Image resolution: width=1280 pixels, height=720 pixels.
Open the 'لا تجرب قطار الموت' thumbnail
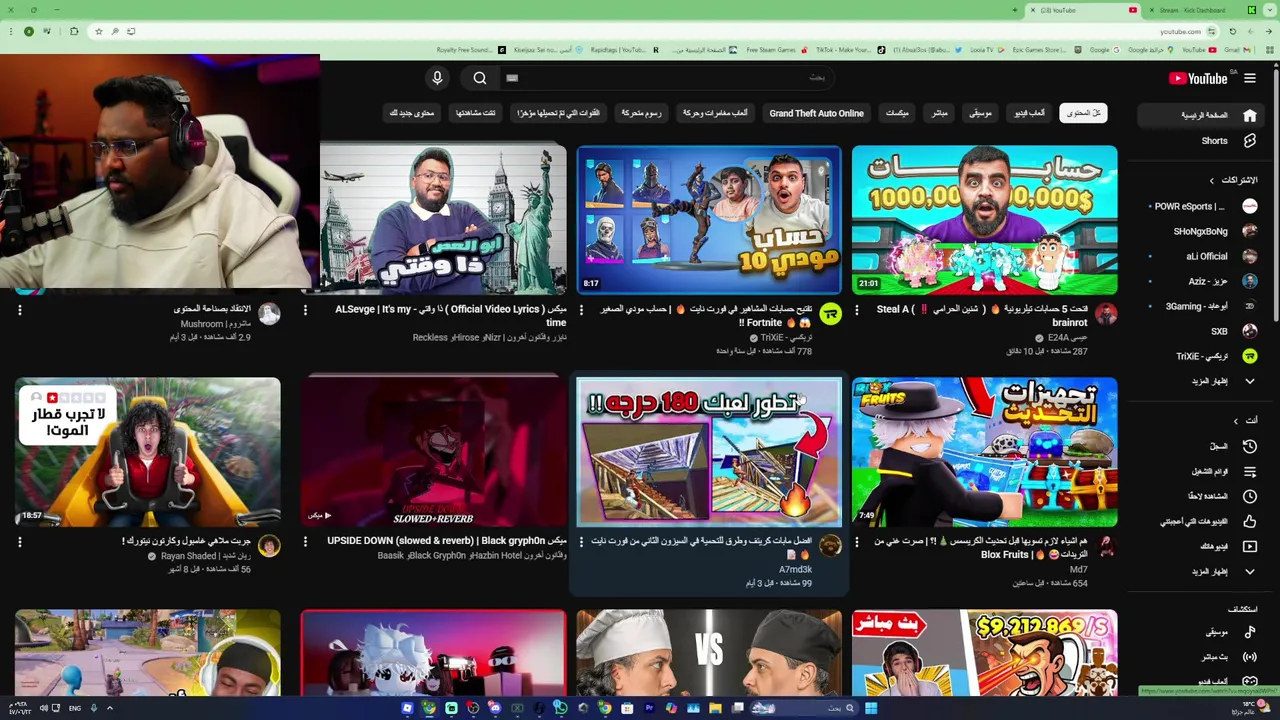pos(148,452)
